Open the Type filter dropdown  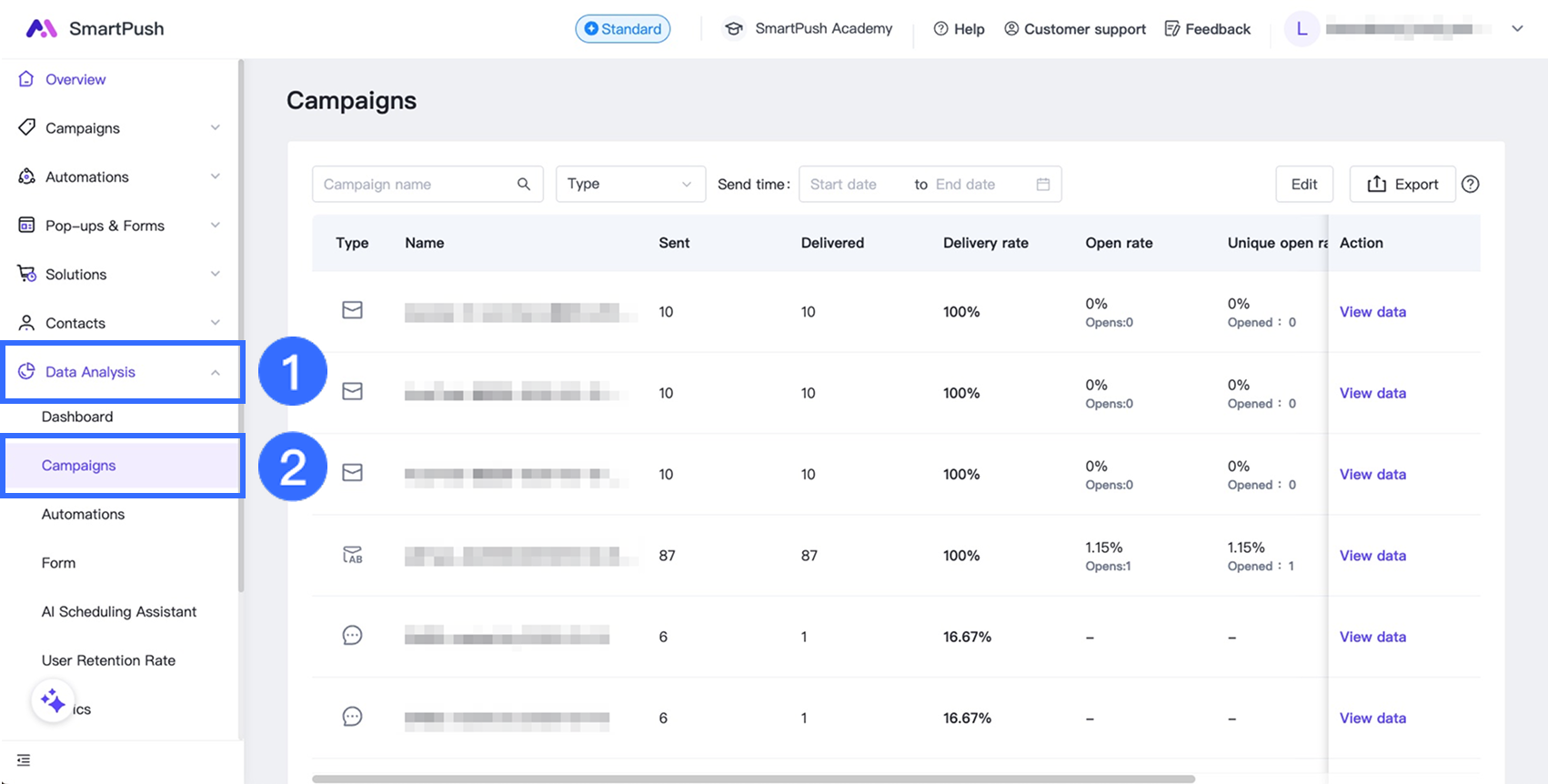pyautogui.click(x=629, y=184)
